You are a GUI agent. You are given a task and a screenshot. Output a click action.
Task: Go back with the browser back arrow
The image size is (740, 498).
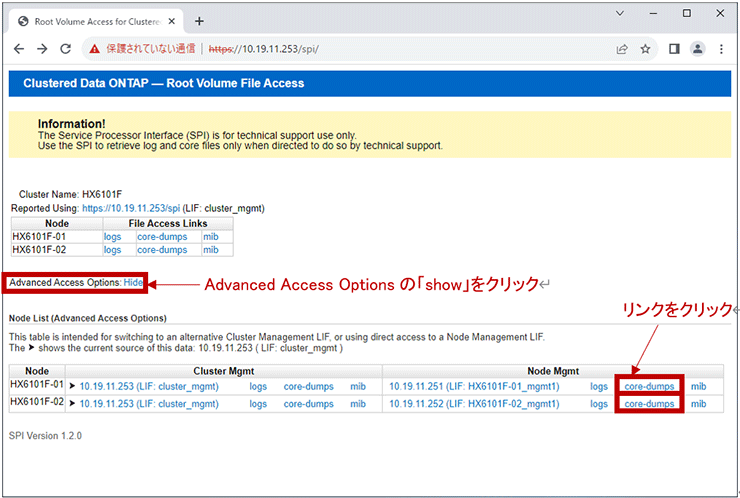[x=19, y=49]
